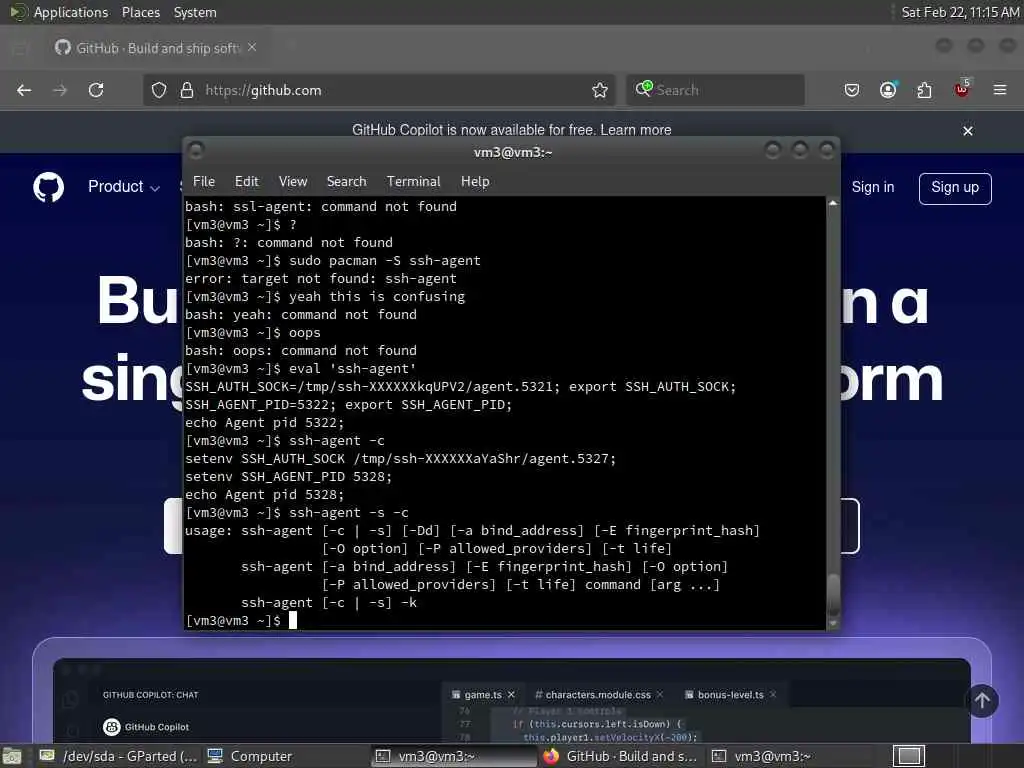Viewport: 1024px width, 768px height.
Task: Open Firefox extensions puzzle icon
Action: pyautogui.click(x=925, y=90)
